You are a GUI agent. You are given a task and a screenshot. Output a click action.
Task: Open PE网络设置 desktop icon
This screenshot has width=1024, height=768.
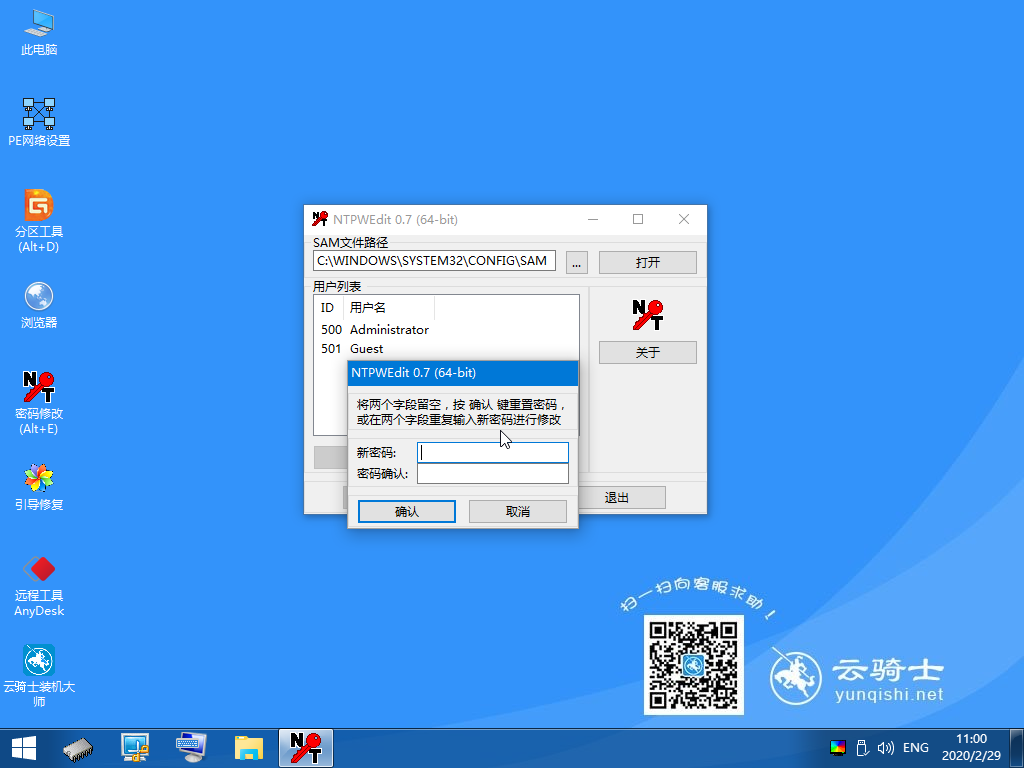click(x=39, y=122)
